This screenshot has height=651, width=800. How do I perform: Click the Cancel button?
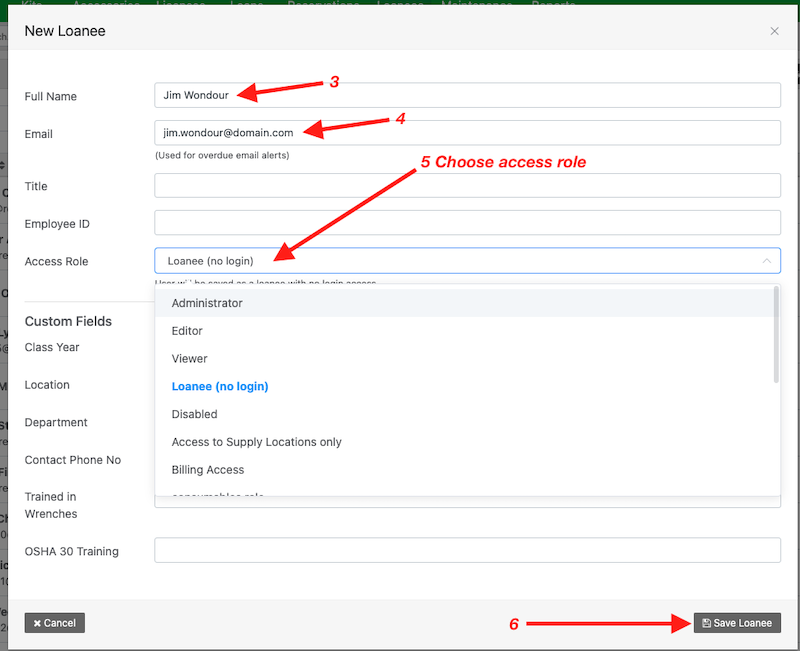click(x=54, y=622)
